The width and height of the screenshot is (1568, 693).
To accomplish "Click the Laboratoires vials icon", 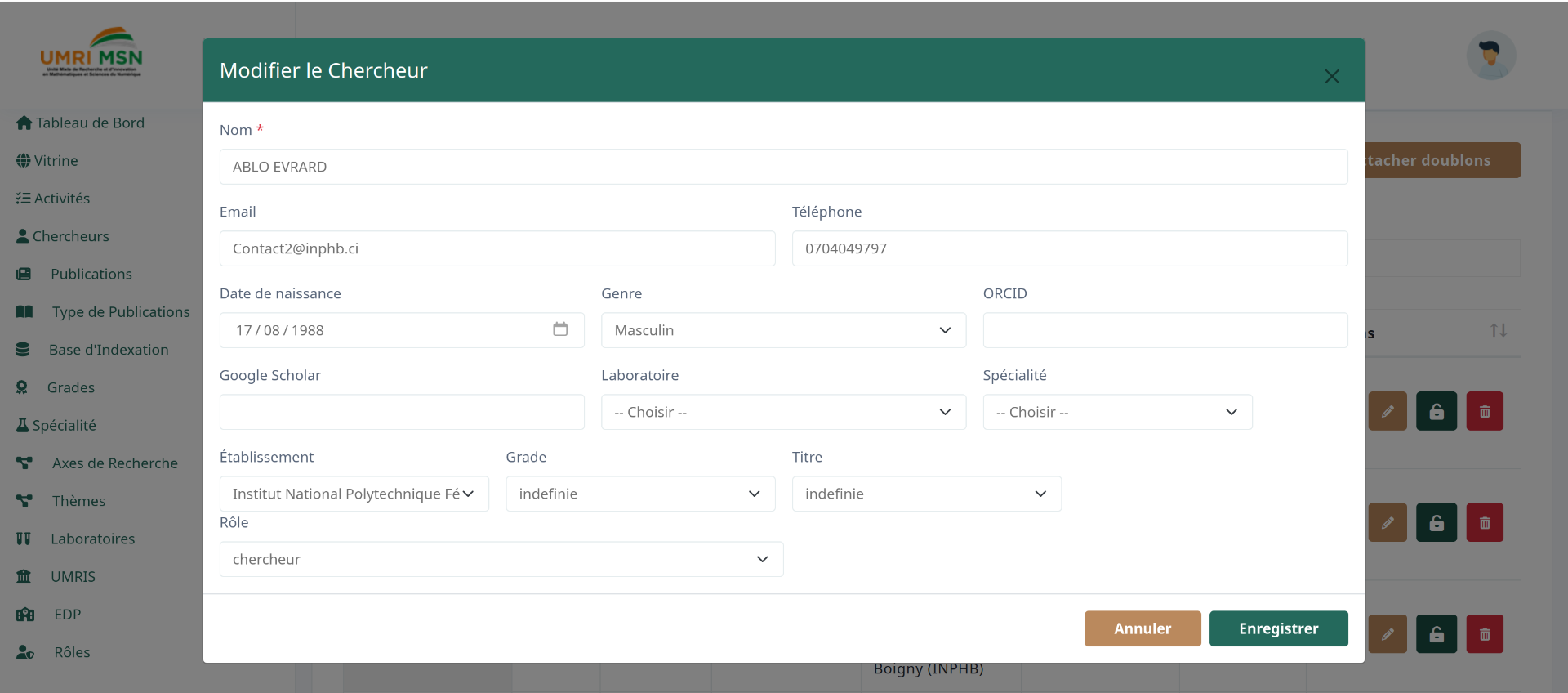I will coord(24,539).
